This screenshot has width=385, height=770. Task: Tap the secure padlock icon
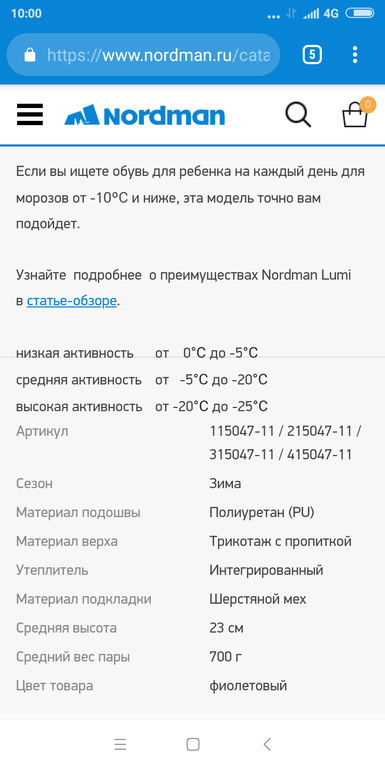(30, 55)
